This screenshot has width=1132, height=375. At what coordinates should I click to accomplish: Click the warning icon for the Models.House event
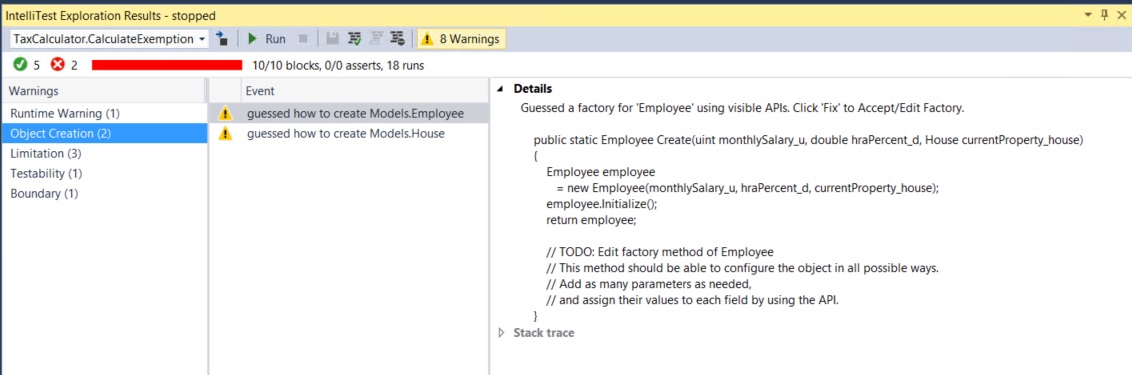(225, 134)
